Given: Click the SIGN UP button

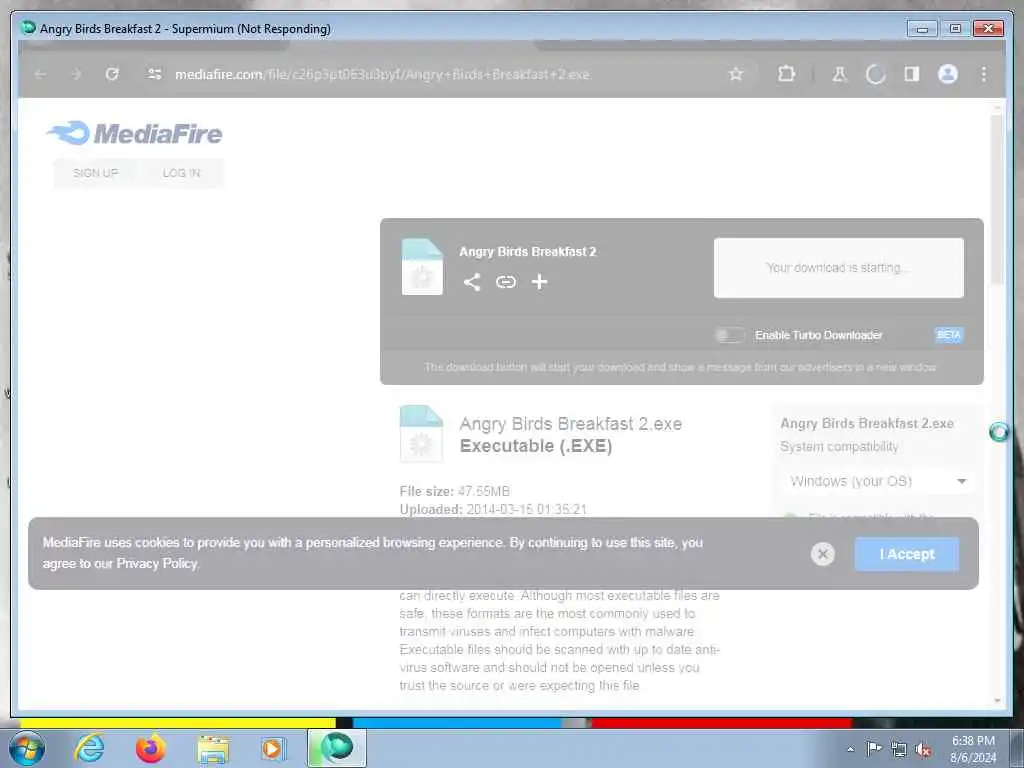Looking at the screenshot, I should pyautogui.click(x=95, y=173).
